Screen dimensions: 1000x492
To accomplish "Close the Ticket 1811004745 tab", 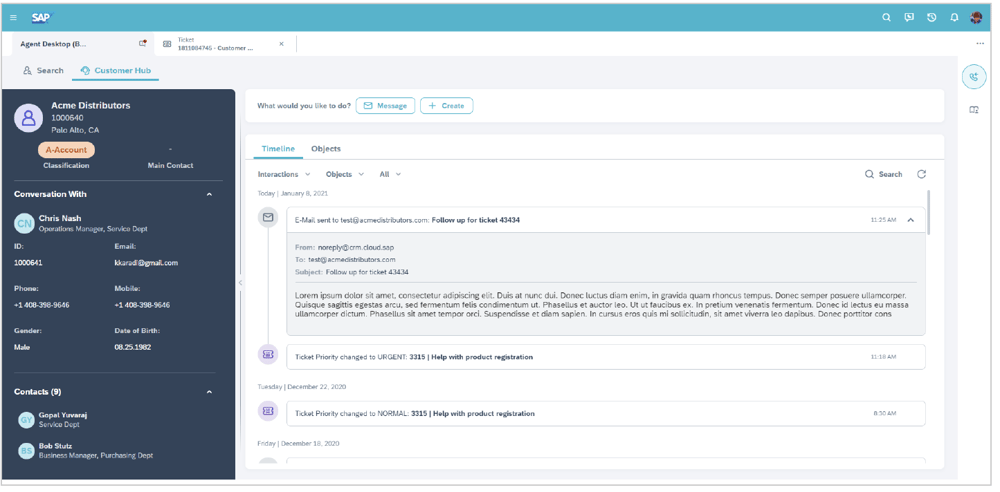I will [281, 44].
